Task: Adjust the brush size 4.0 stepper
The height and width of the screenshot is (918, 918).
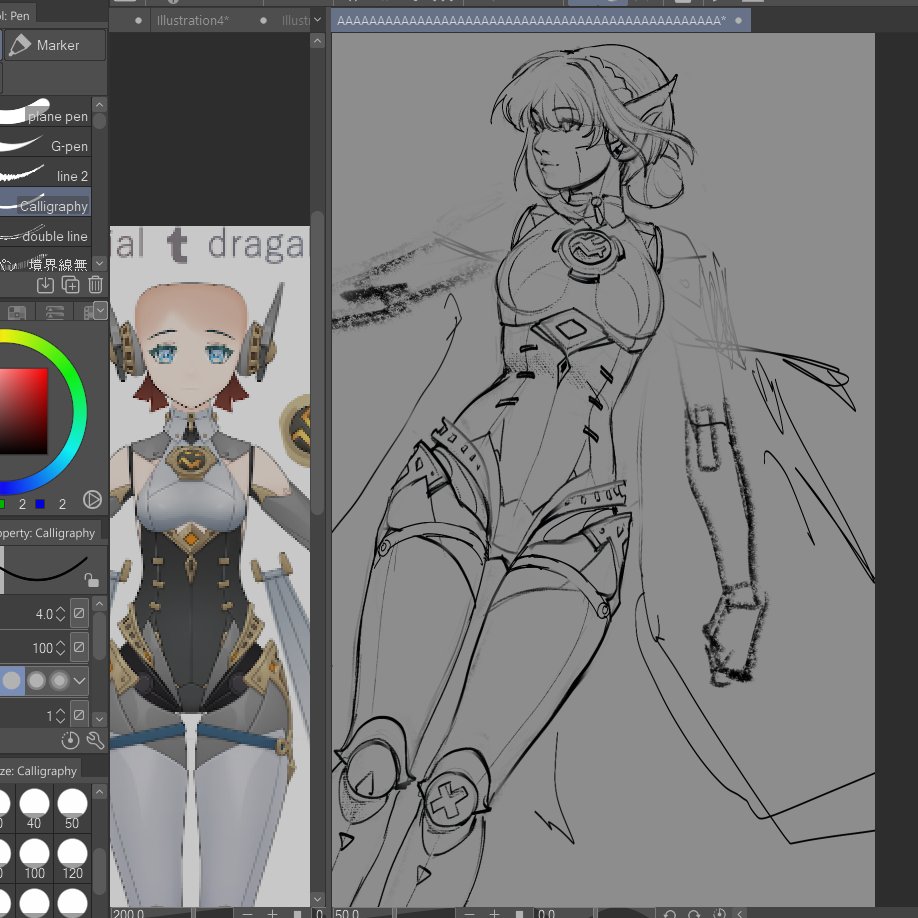Action: 60,614
